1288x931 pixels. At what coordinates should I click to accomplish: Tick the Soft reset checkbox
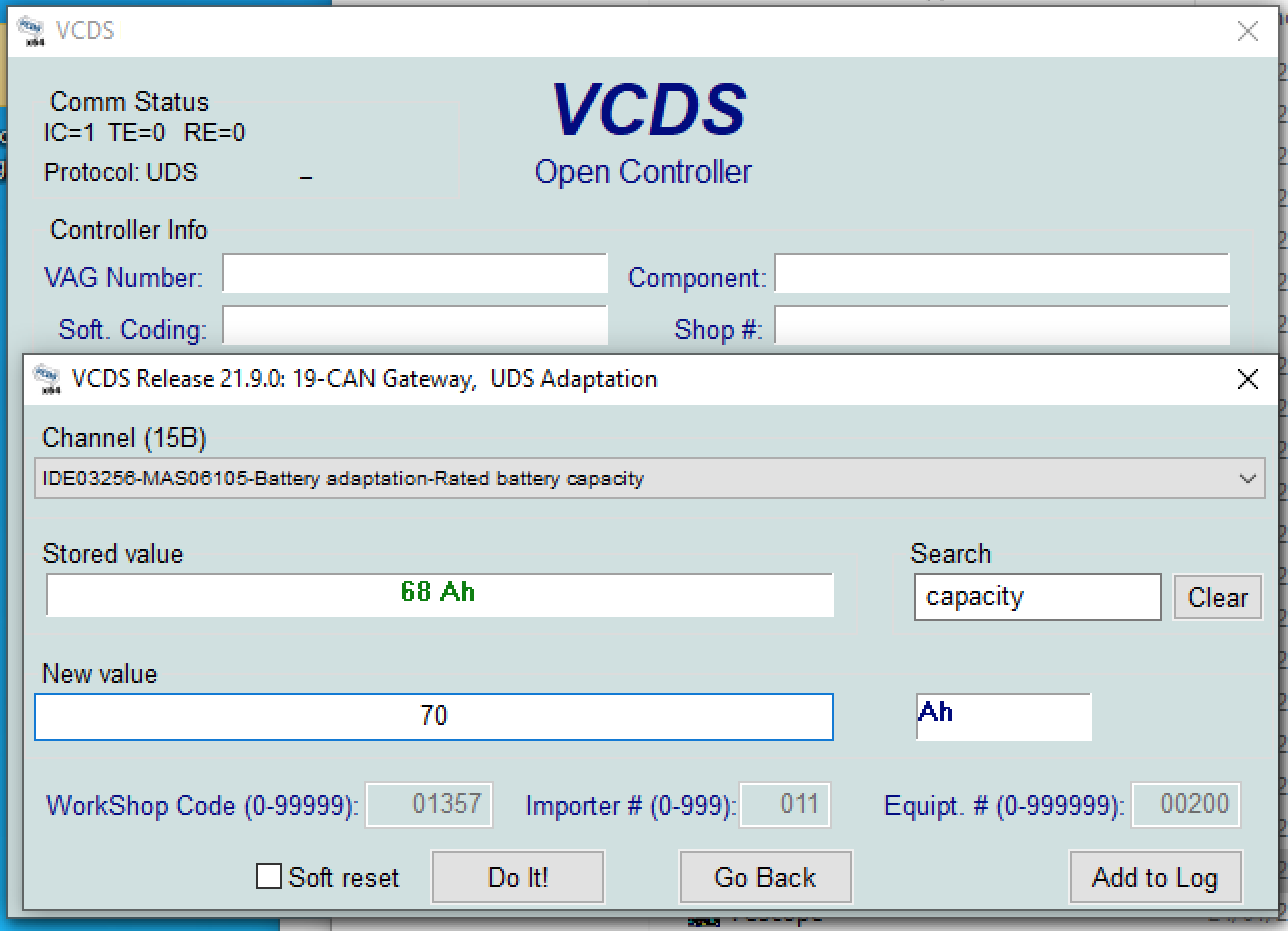point(269,877)
